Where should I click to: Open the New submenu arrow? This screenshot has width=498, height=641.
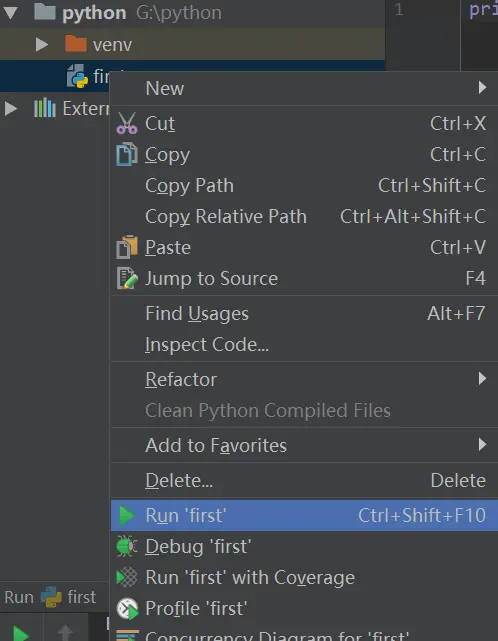point(482,87)
